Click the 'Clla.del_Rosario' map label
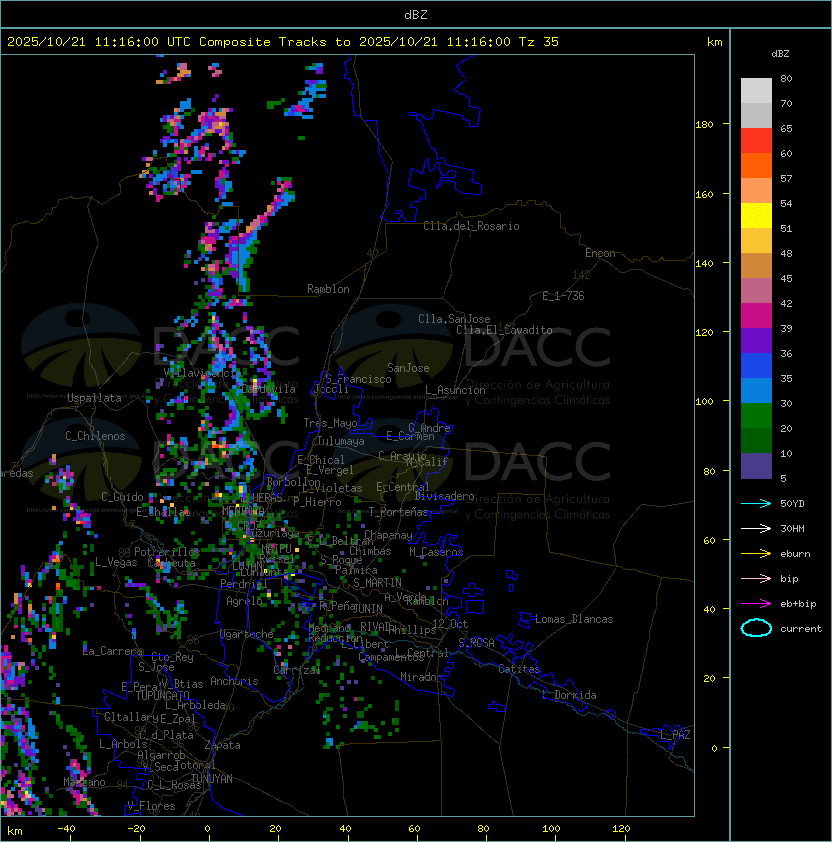Viewport: 832px width, 842px height. coord(471,226)
